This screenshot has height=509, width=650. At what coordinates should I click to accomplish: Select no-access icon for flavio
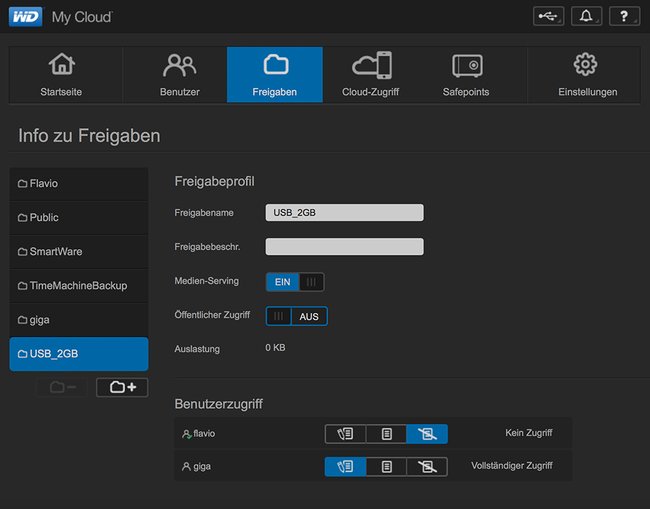coord(427,434)
